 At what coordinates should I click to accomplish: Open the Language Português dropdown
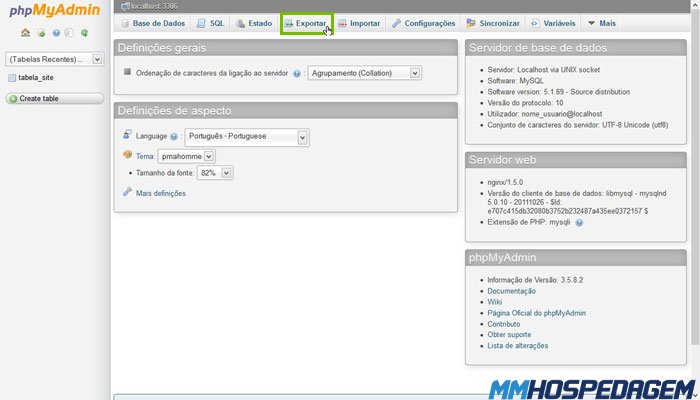[x=247, y=137]
